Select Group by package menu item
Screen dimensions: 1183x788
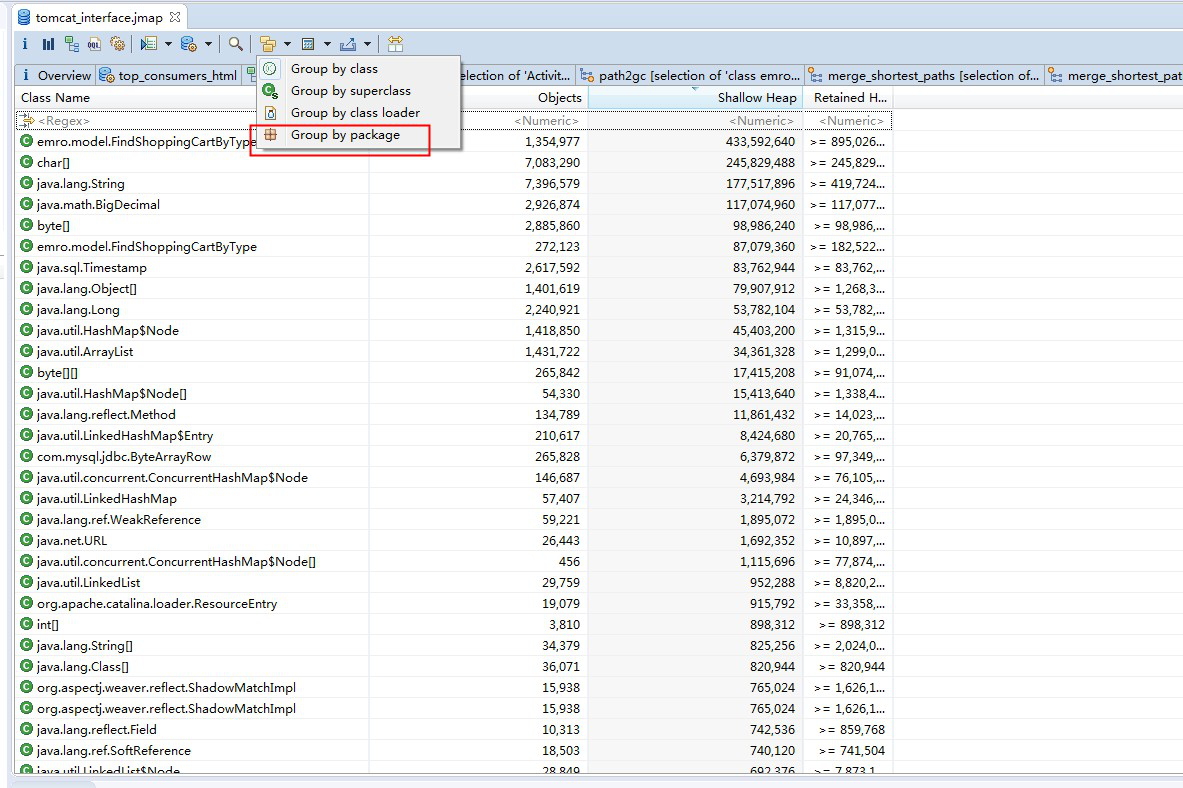click(x=345, y=135)
